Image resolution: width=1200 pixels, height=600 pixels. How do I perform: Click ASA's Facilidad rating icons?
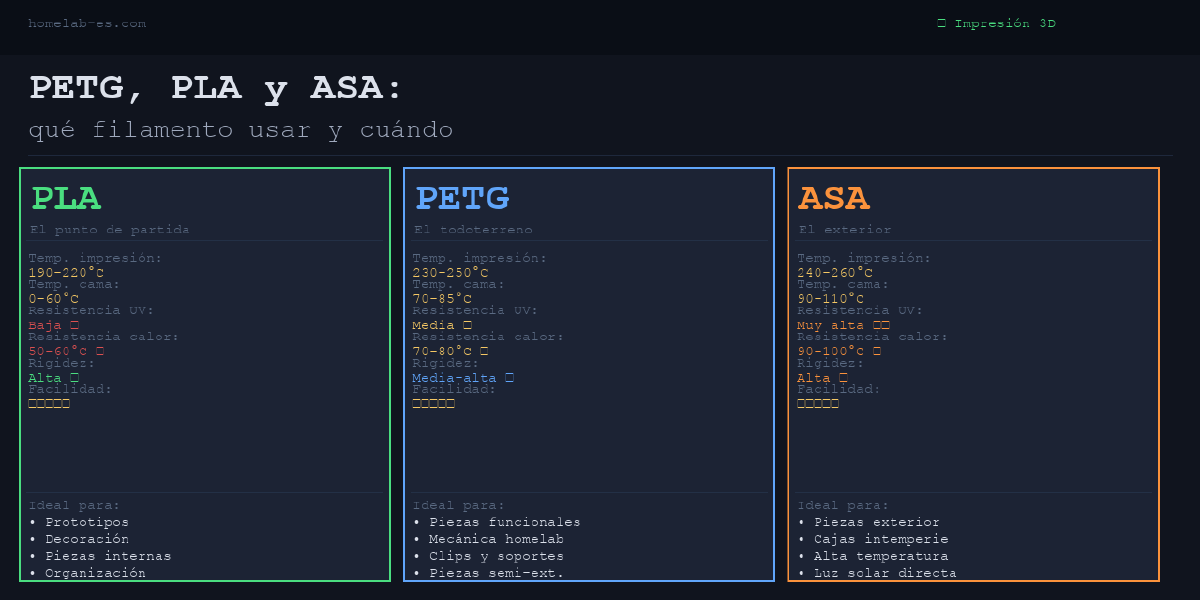[x=818, y=404]
